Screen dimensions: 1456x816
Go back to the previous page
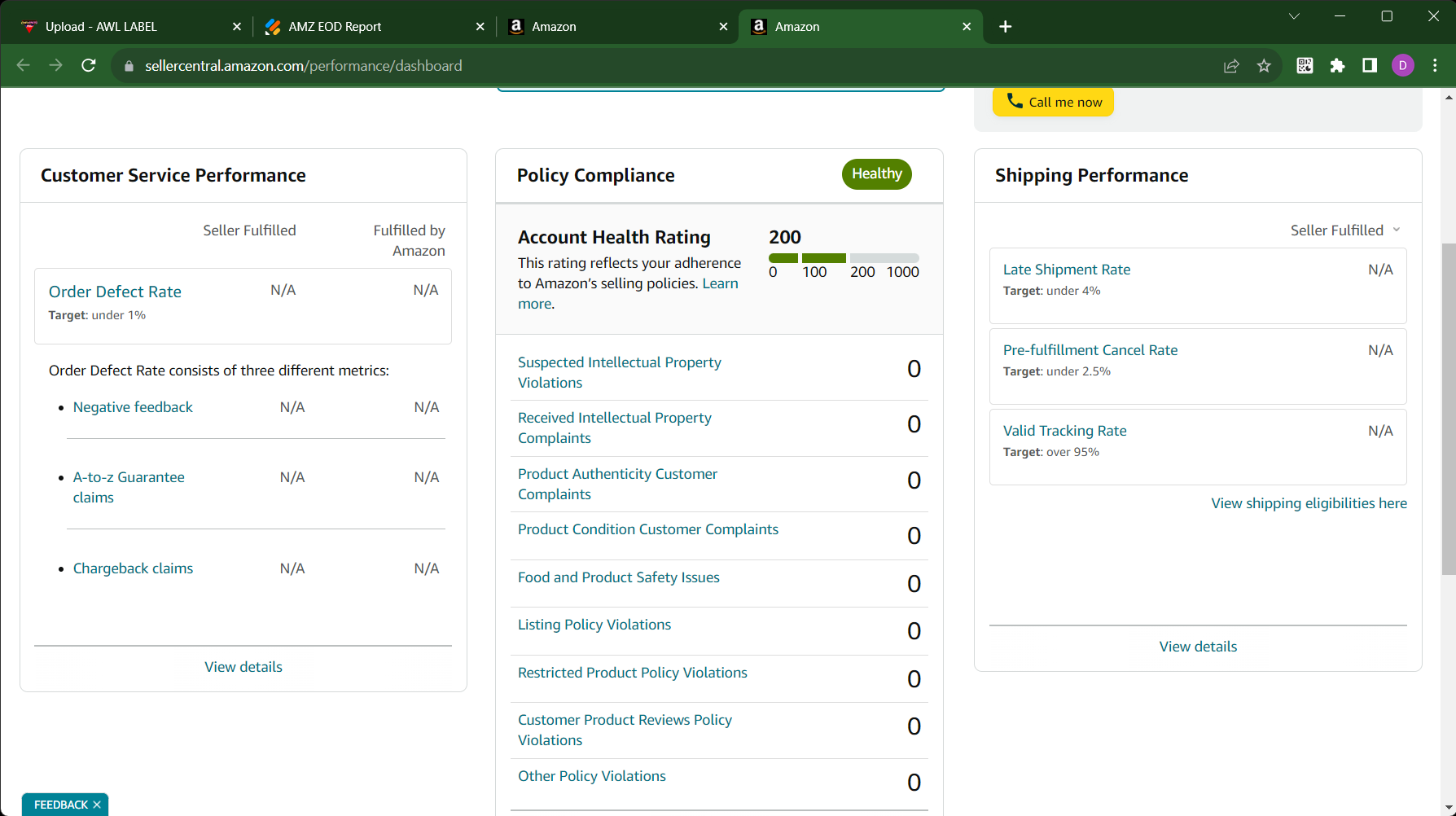tap(24, 65)
